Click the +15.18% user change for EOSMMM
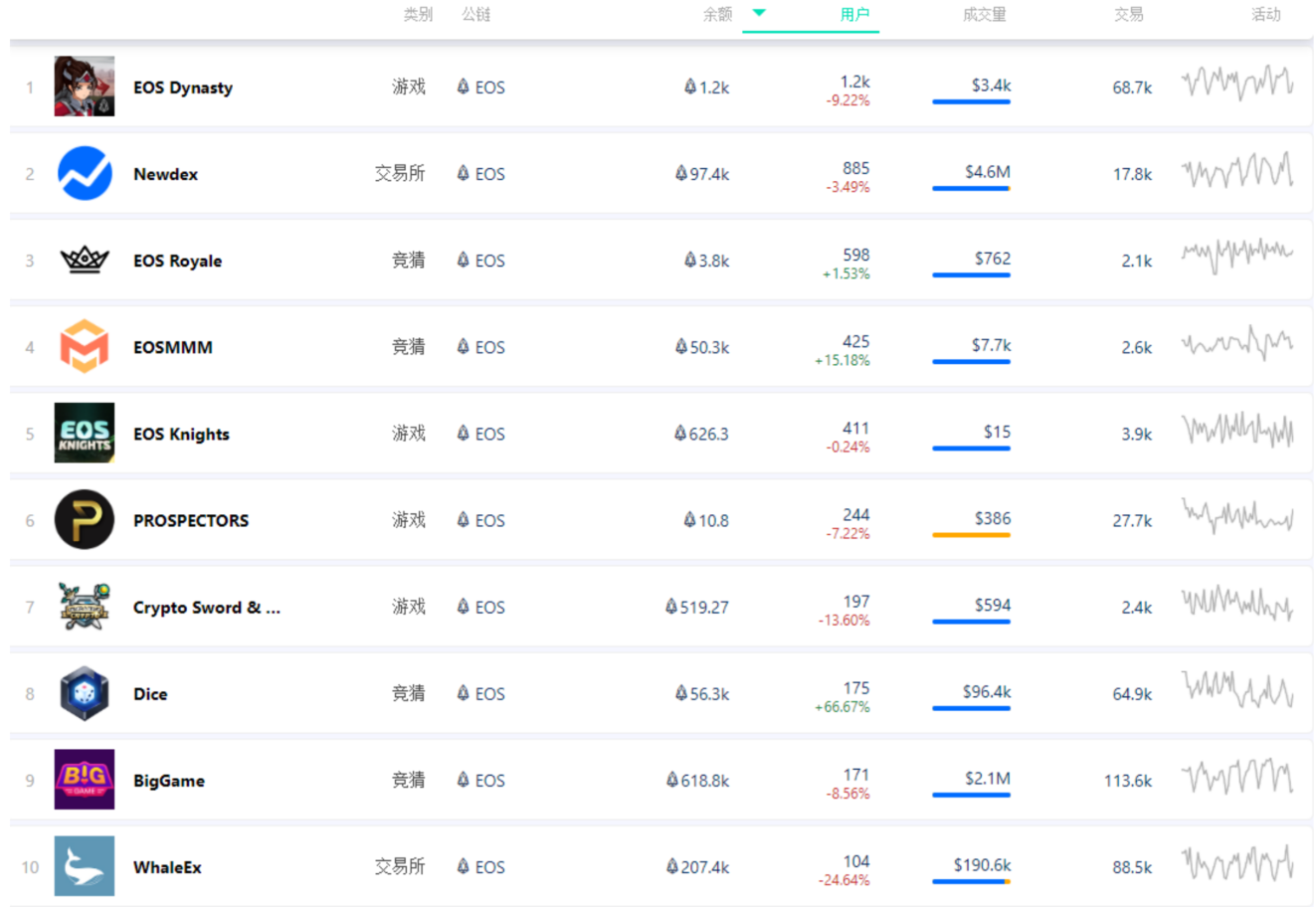 (843, 360)
